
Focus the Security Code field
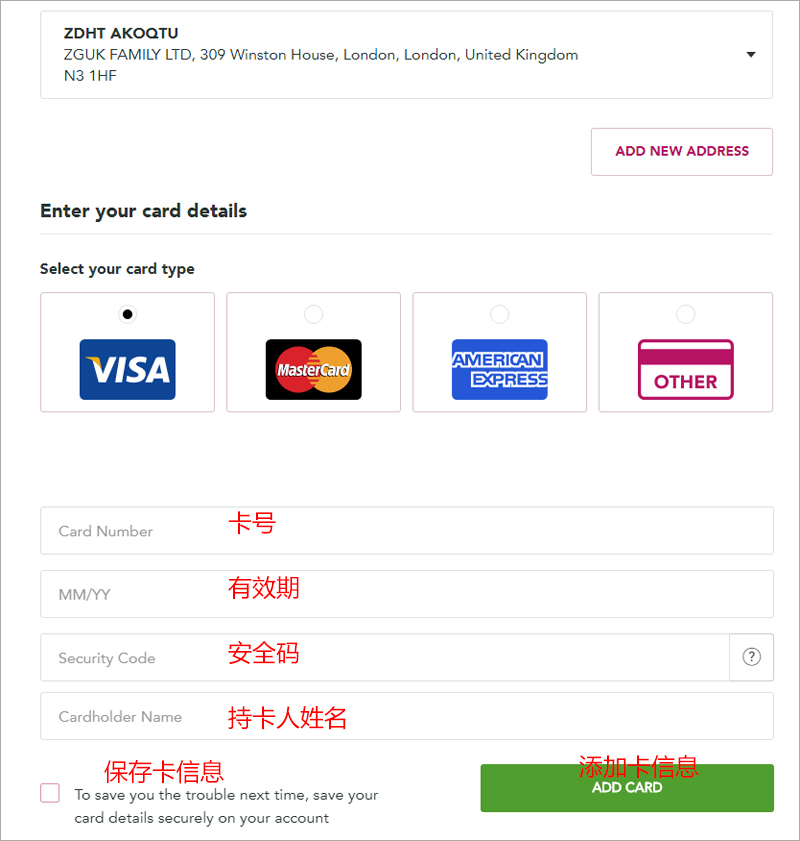click(385, 657)
